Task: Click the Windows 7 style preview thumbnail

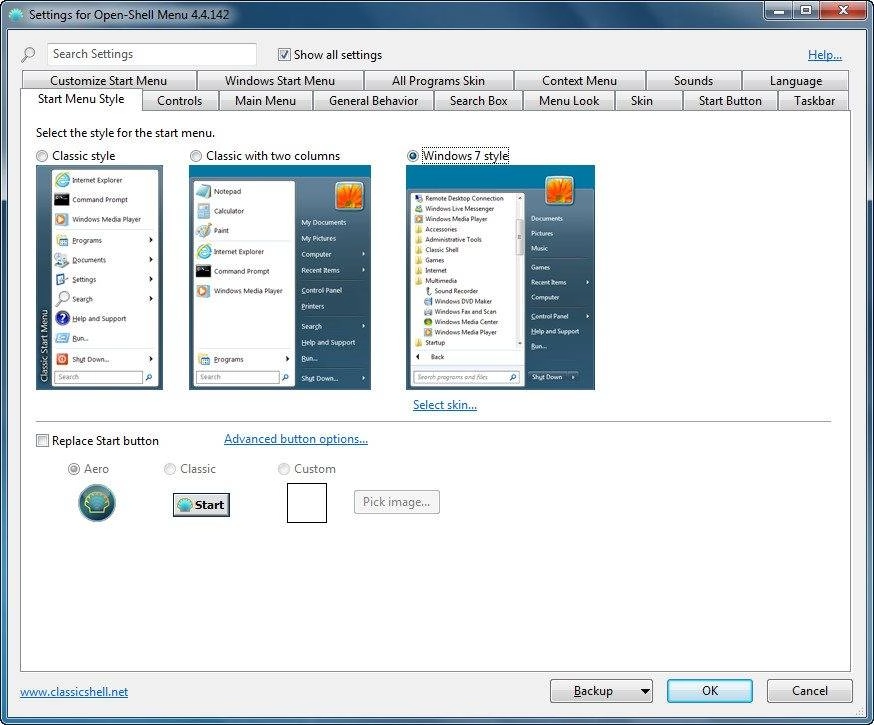Action: pos(501,278)
